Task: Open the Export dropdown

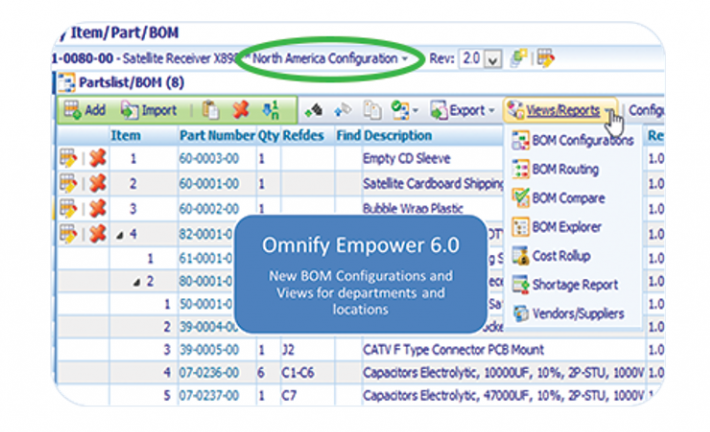Action: pos(462,110)
